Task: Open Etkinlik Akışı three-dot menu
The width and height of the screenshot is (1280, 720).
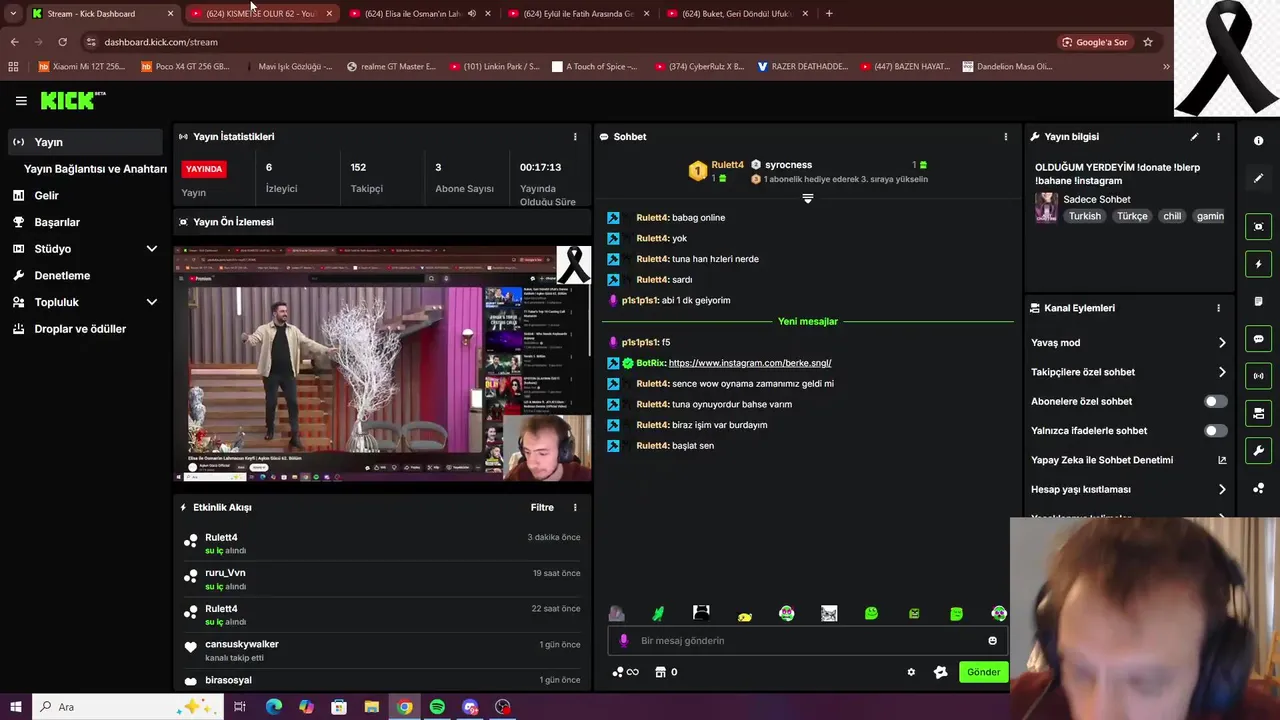Action: pyautogui.click(x=575, y=508)
